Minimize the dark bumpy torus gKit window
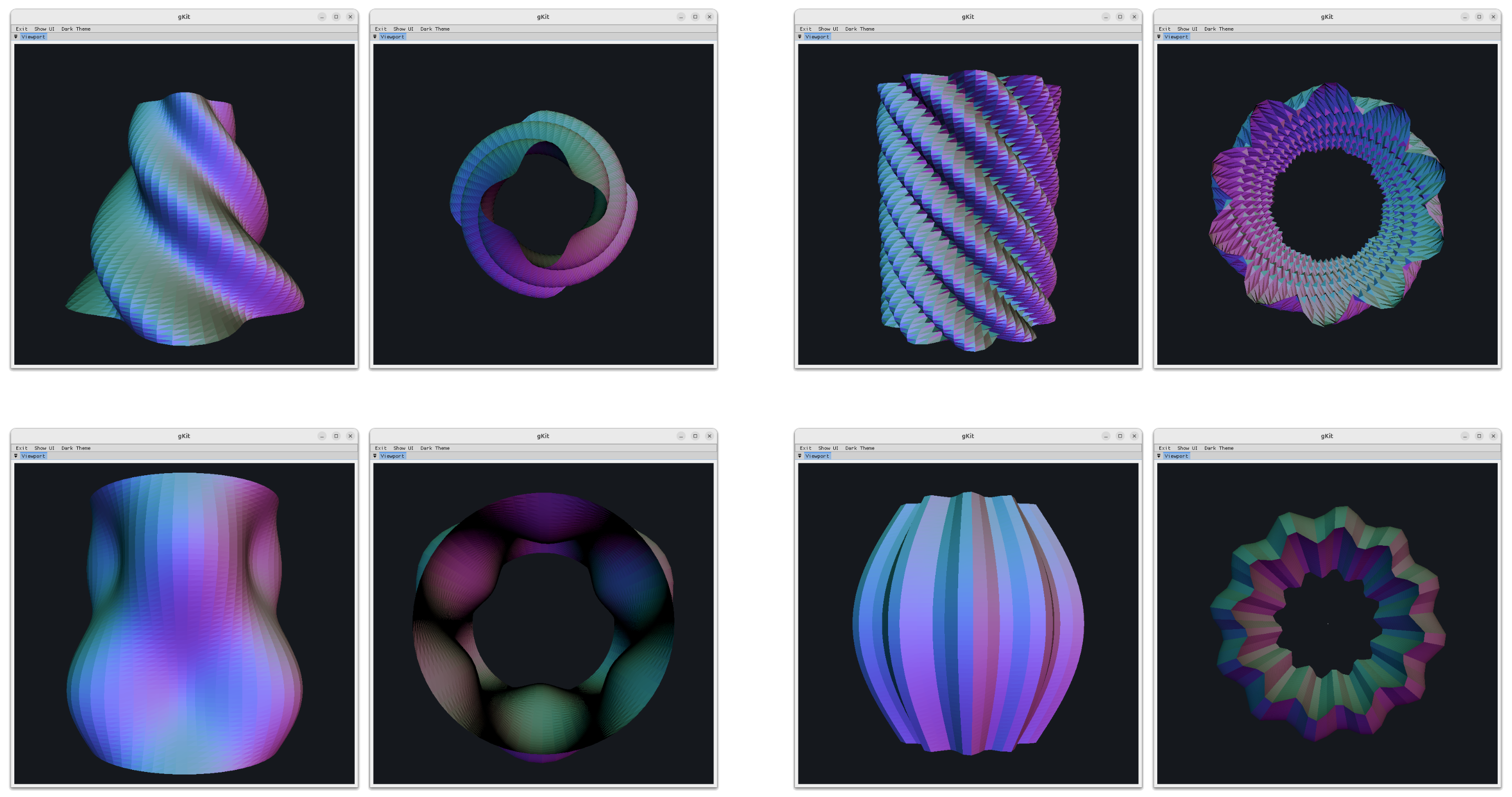 681,436
